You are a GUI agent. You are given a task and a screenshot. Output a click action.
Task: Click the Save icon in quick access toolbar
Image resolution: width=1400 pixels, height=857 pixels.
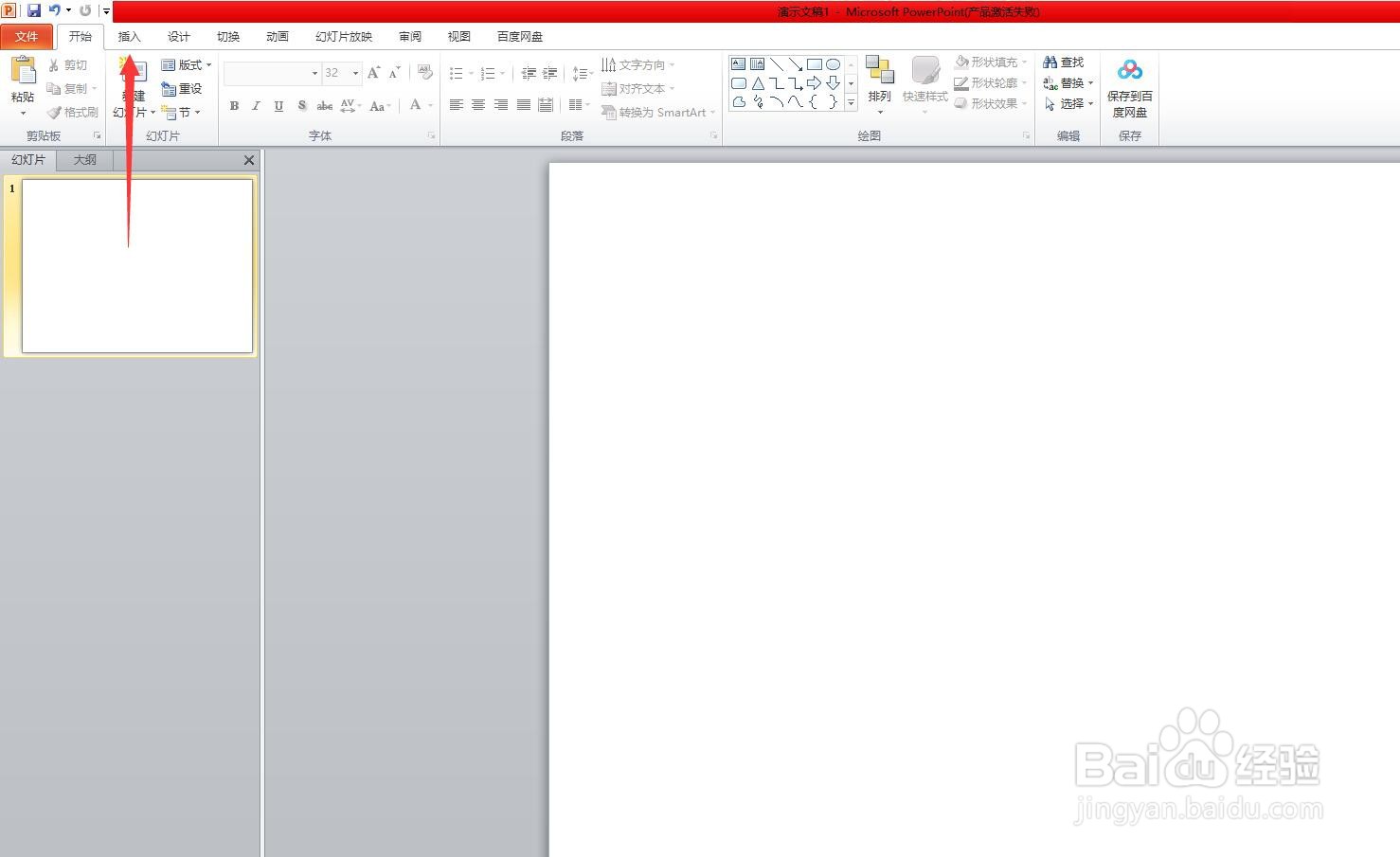[34, 10]
